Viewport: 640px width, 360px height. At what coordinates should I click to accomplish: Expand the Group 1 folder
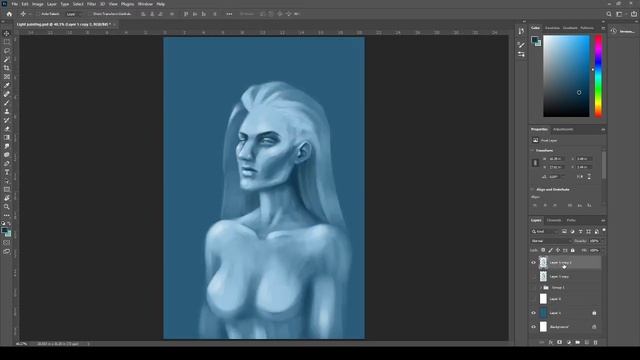(541, 288)
